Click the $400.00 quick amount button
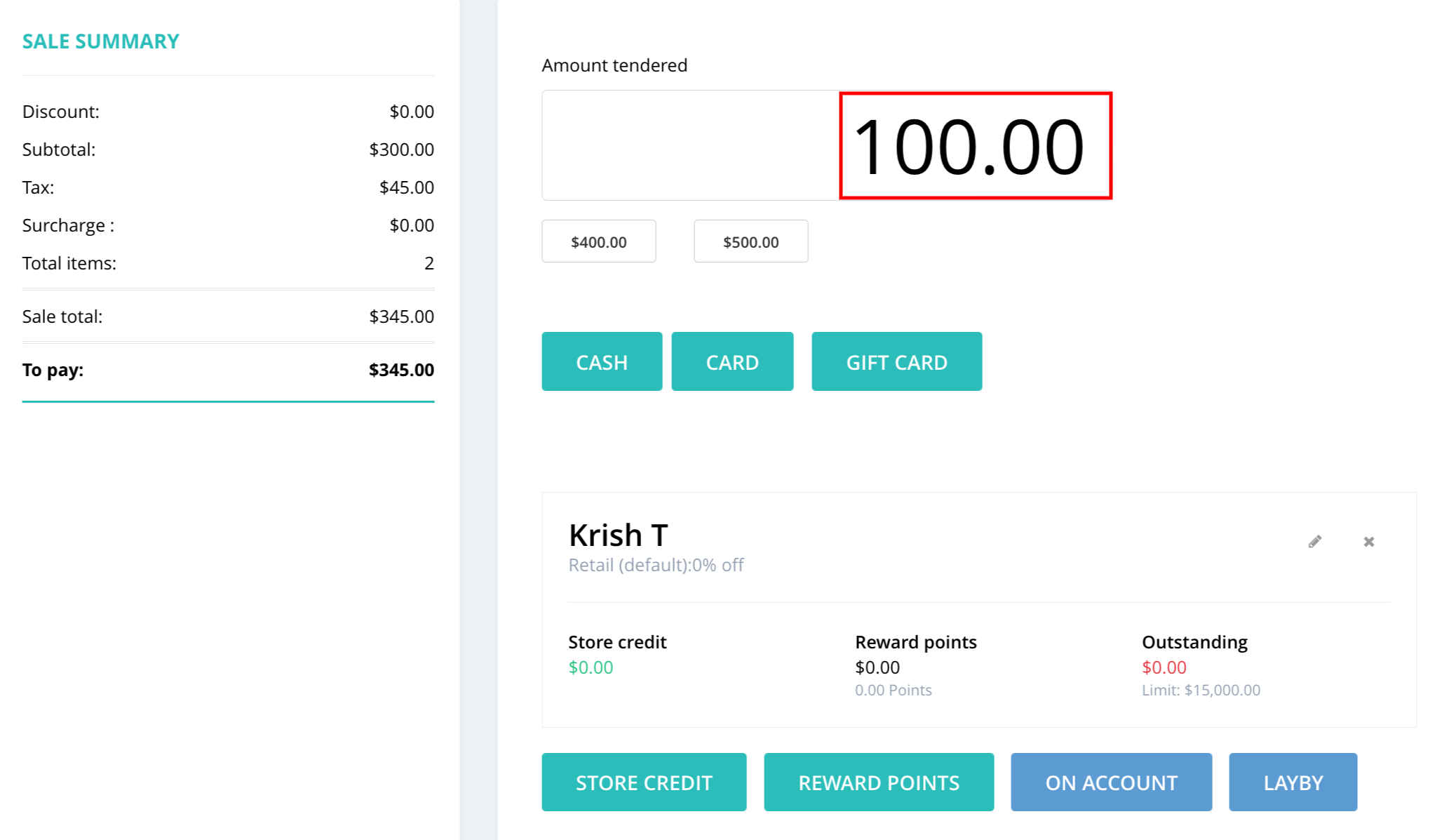Viewport: 1456px width, 840px height. pos(599,241)
